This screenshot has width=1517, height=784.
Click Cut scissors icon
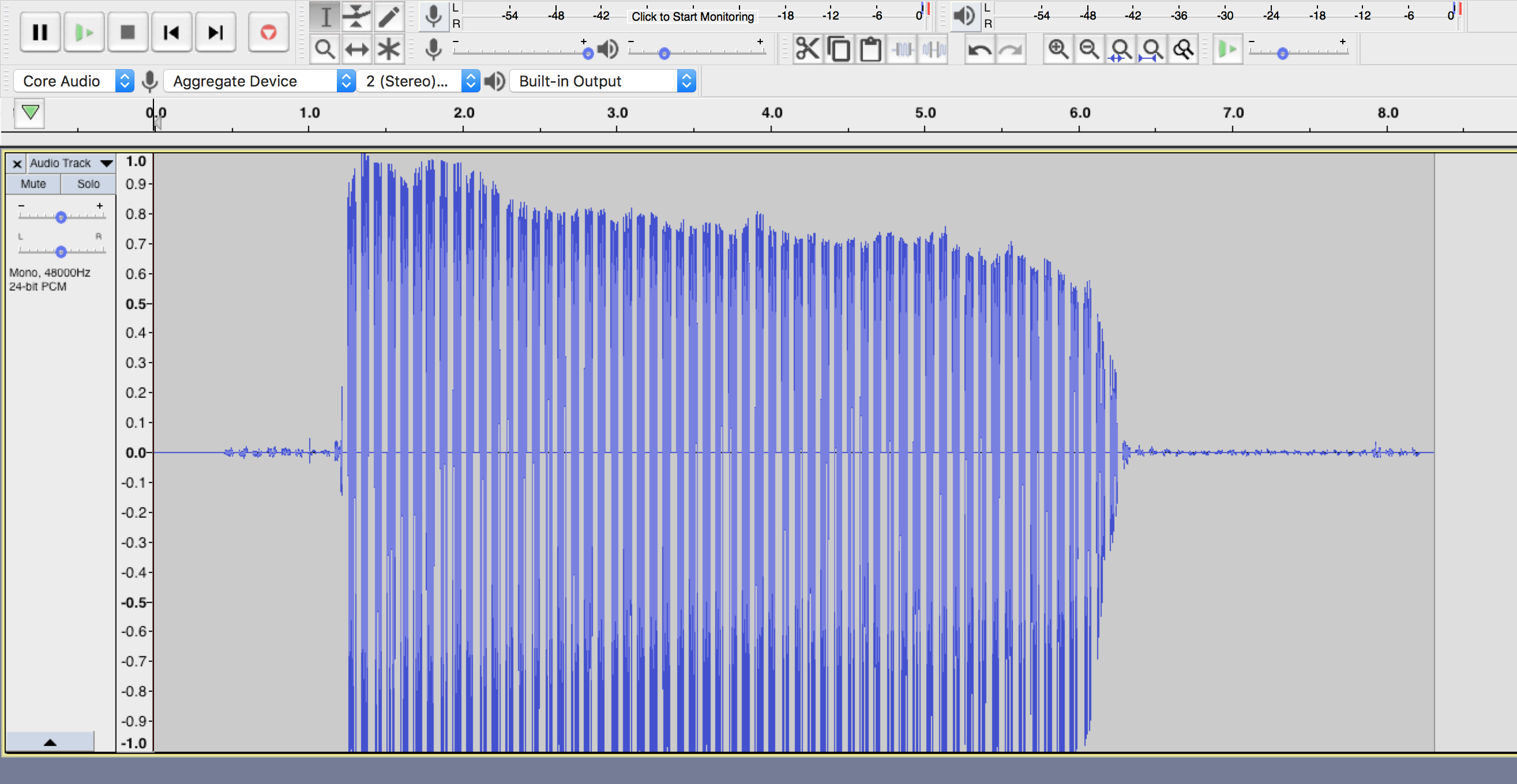[x=808, y=50]
